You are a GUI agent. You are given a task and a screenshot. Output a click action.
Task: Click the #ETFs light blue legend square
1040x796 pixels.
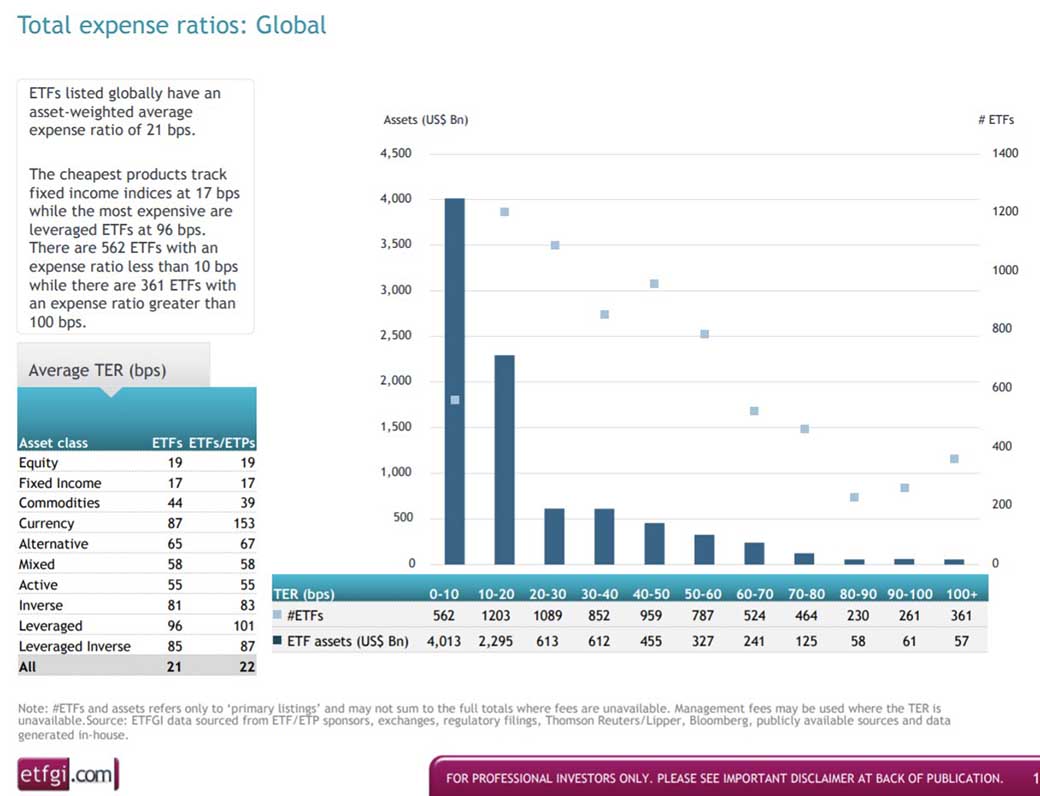pos(277,615)
